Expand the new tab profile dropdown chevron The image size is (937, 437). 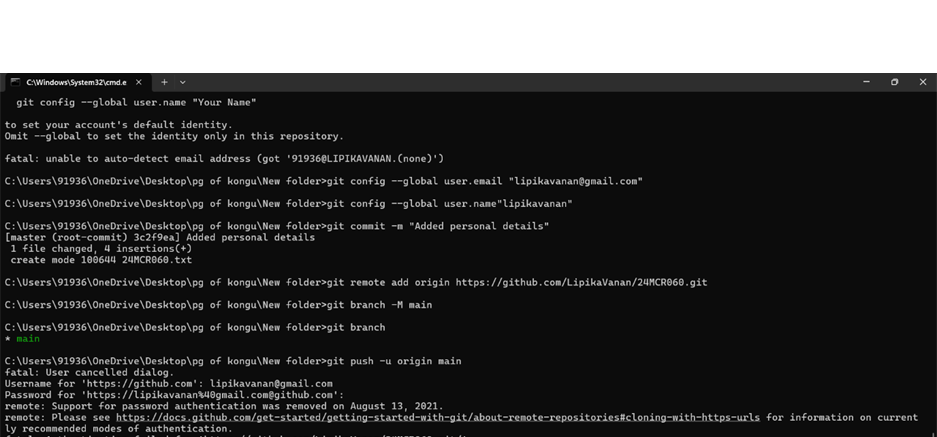(x=183, y=82)
